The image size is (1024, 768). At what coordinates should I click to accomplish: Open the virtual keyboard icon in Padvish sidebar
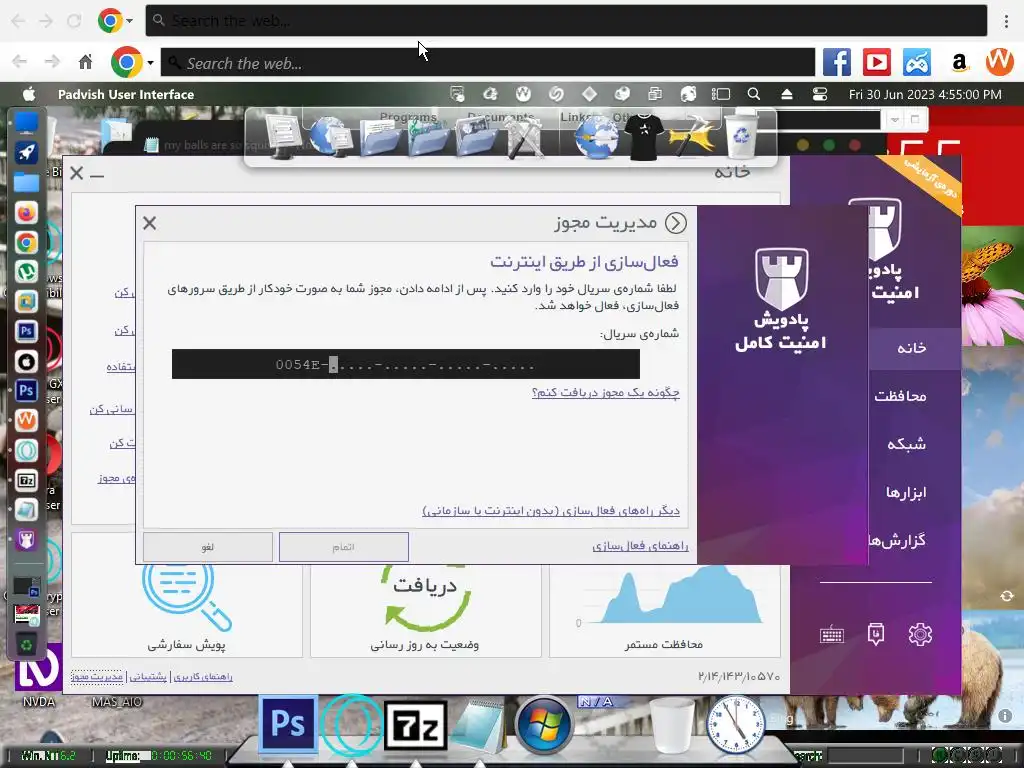pyautogui.click(x=831, y=635)
